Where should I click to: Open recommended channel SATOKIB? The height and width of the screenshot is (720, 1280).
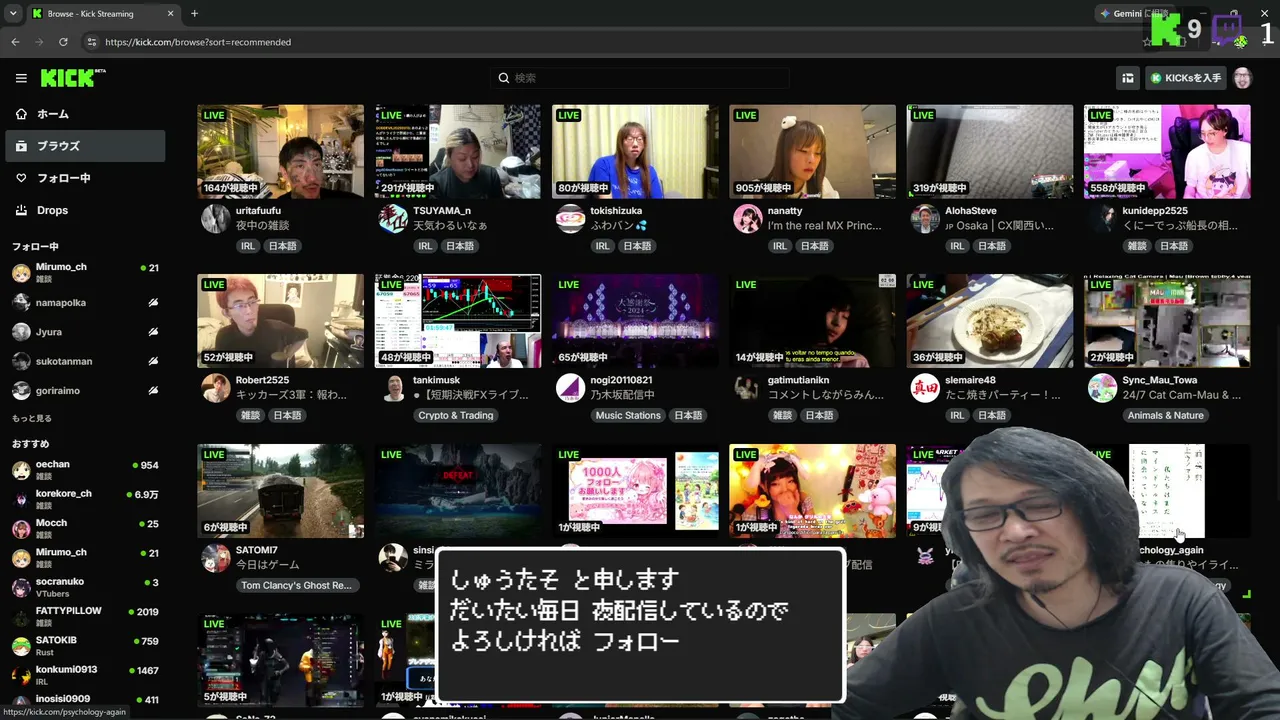83,645
